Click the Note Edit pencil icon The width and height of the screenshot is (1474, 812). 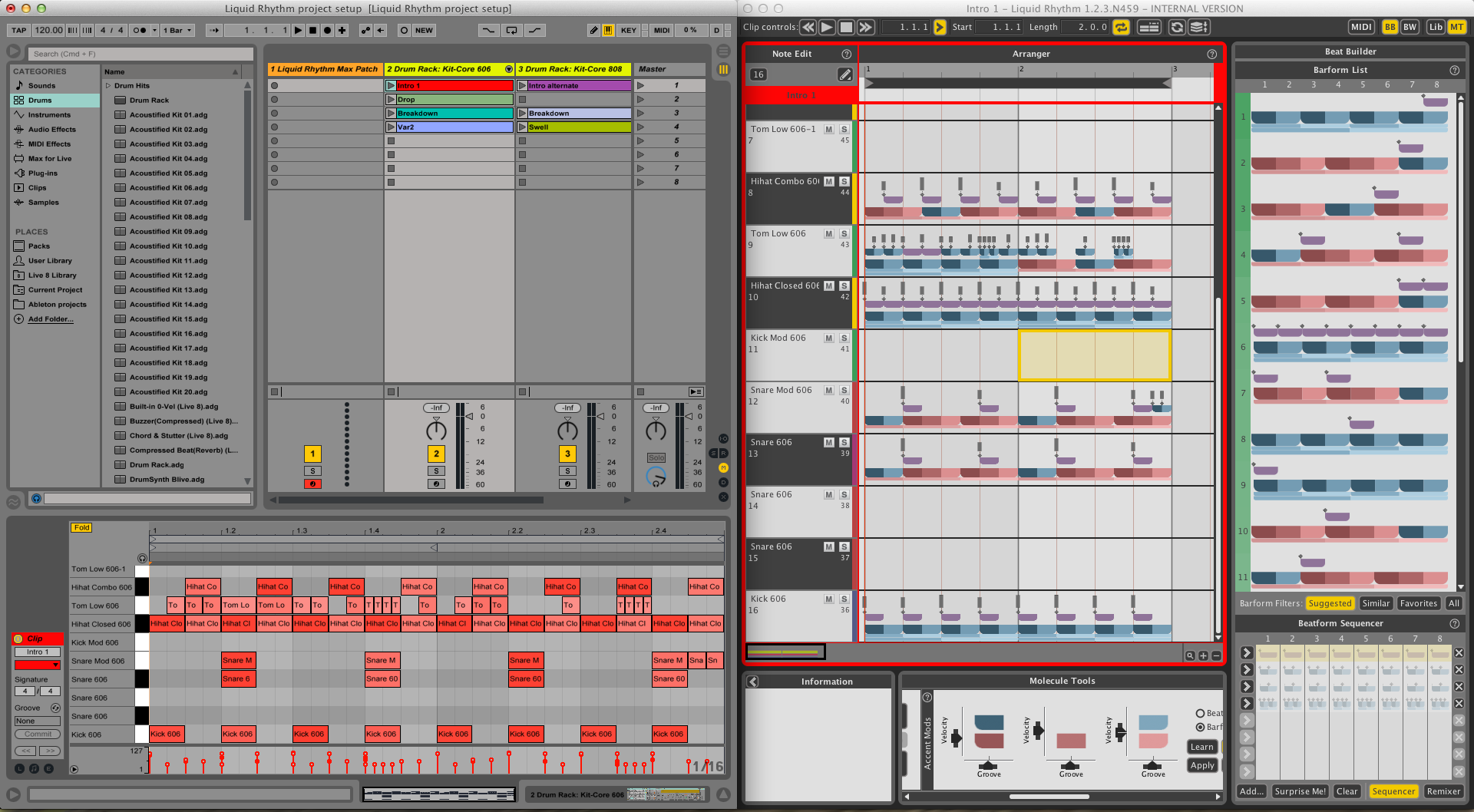click(844, 74)
